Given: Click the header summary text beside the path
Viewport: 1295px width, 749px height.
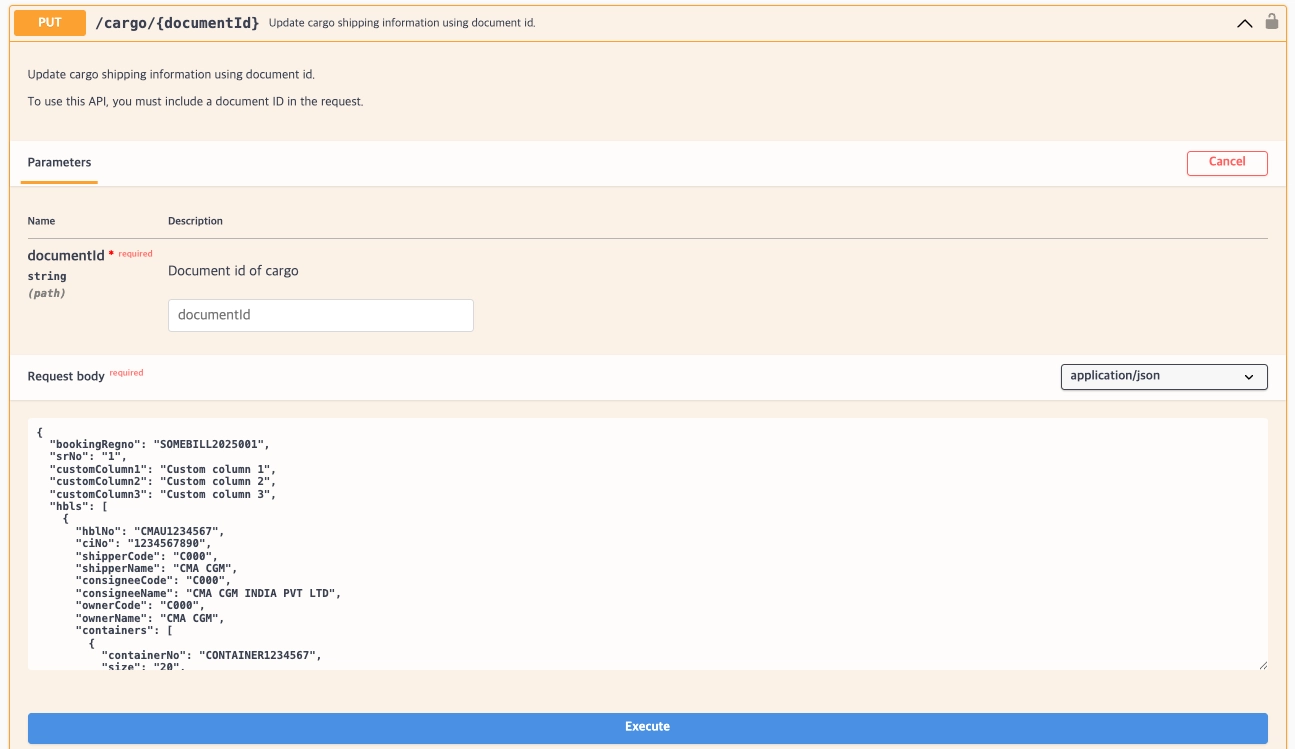Looking at the screenshot, I should (x=402, y=23).
